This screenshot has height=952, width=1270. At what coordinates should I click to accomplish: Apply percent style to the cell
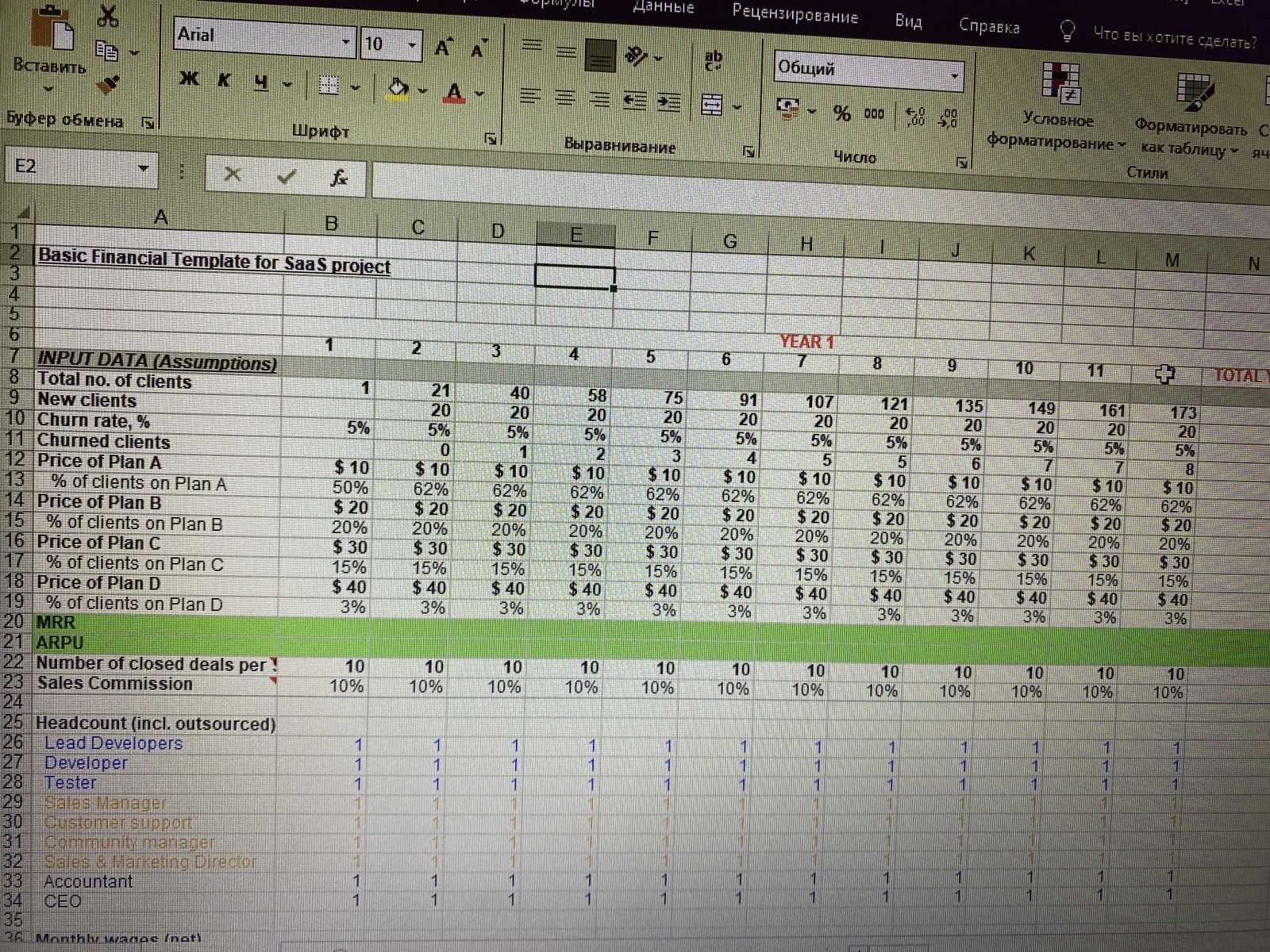[x=842, y=113]
